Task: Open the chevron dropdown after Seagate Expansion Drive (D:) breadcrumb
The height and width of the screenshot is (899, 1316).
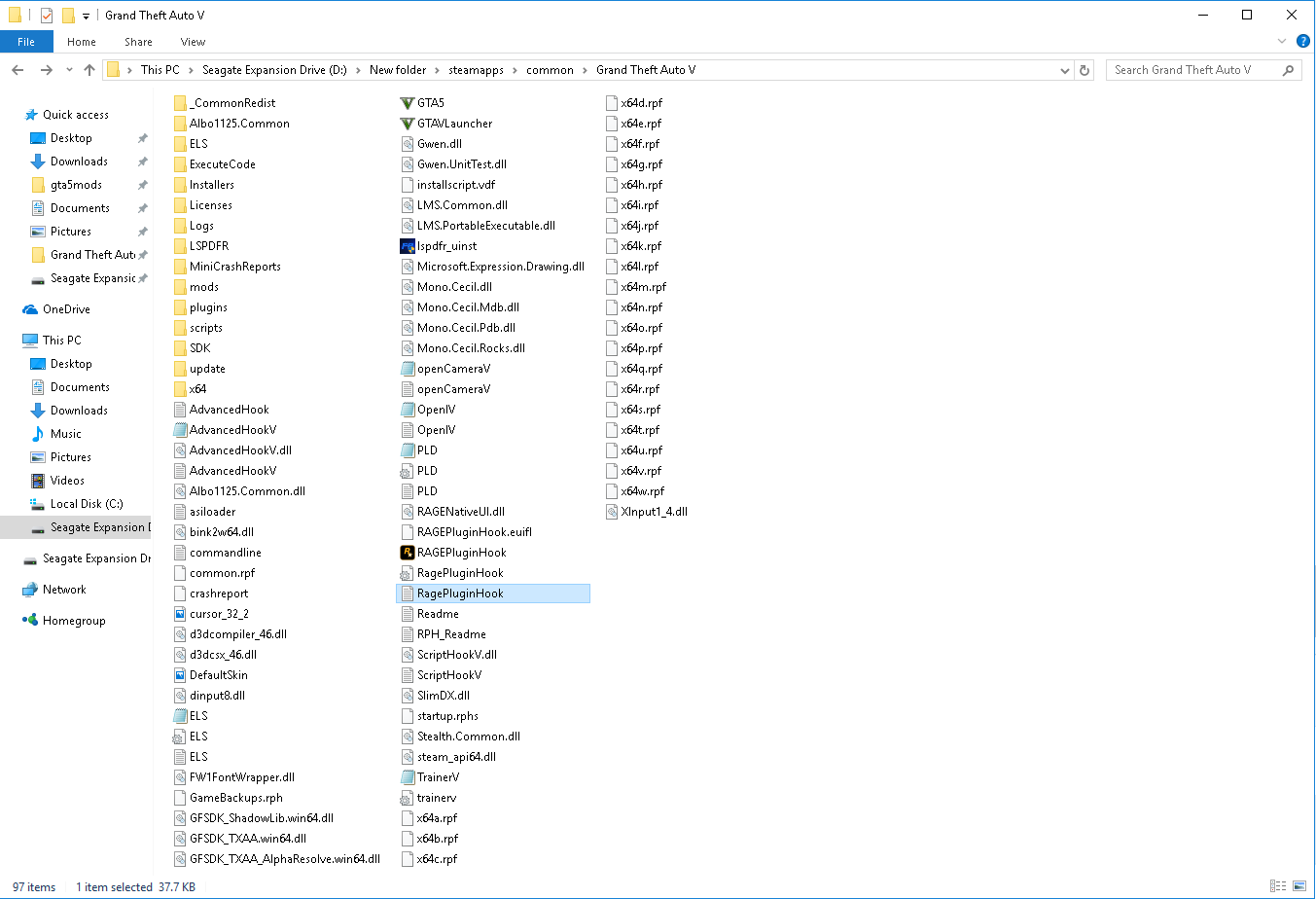Action: tap(359, 70)
